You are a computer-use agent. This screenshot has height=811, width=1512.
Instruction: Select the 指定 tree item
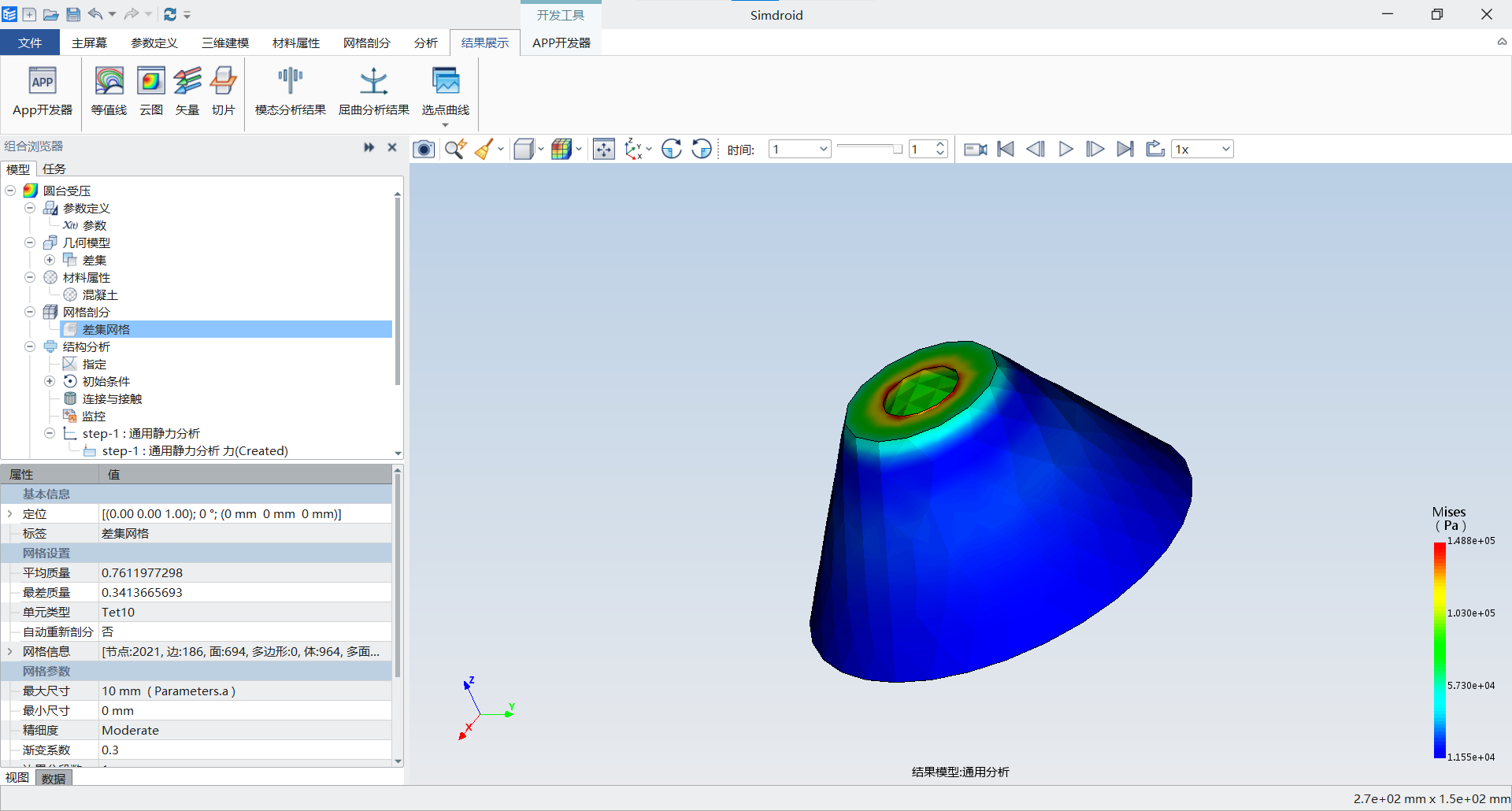tap(94, 364)
